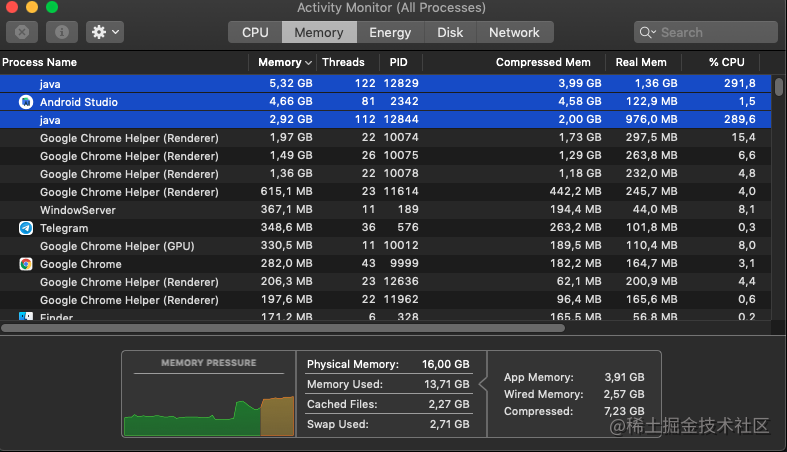This screenshot has height=452, width=787.
Task: Click the vertical scrollbar thumb
Action: pyautogui.click(x=778, y=86)
